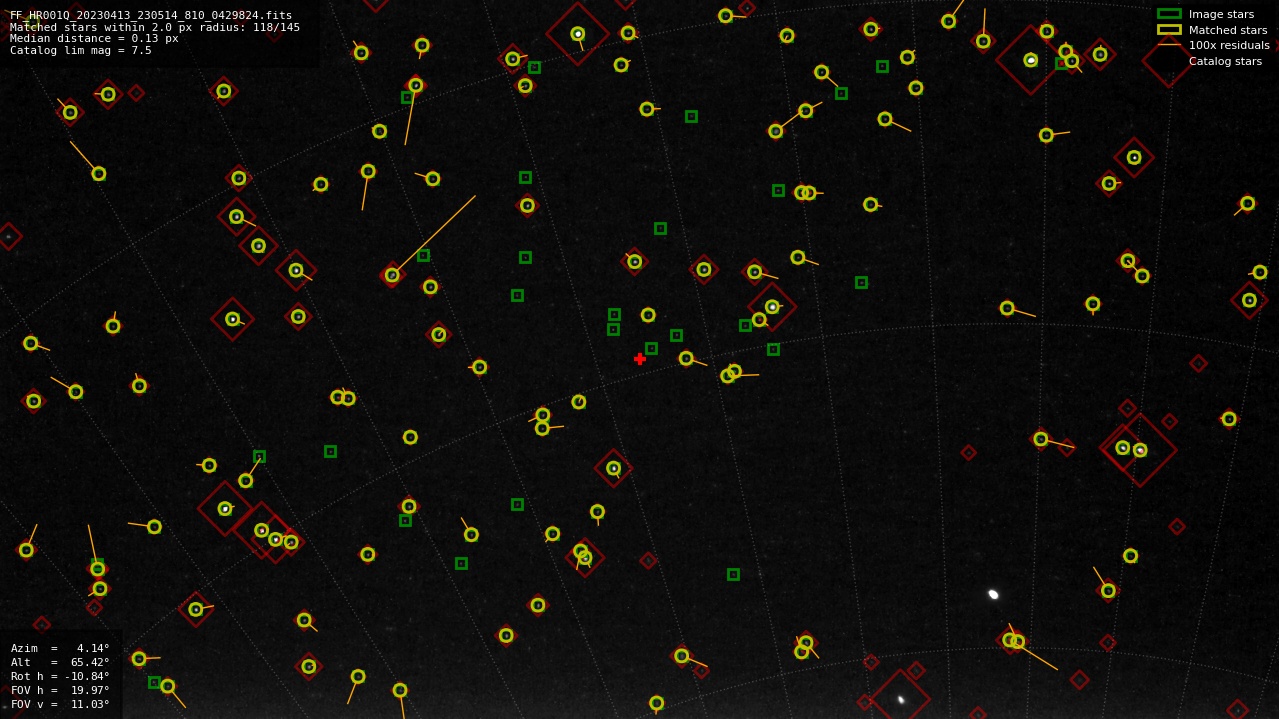Click the FITS file name text
Viewport: 1279px width, 719px height.
(151, 15)
